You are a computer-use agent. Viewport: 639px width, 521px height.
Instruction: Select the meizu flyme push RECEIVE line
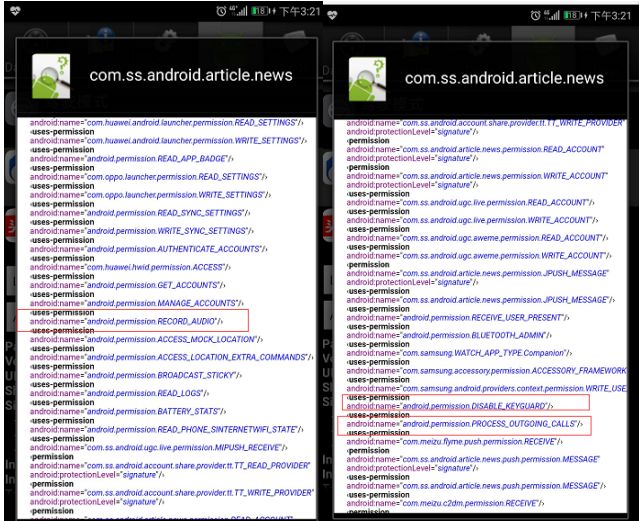tap(454, 442)
